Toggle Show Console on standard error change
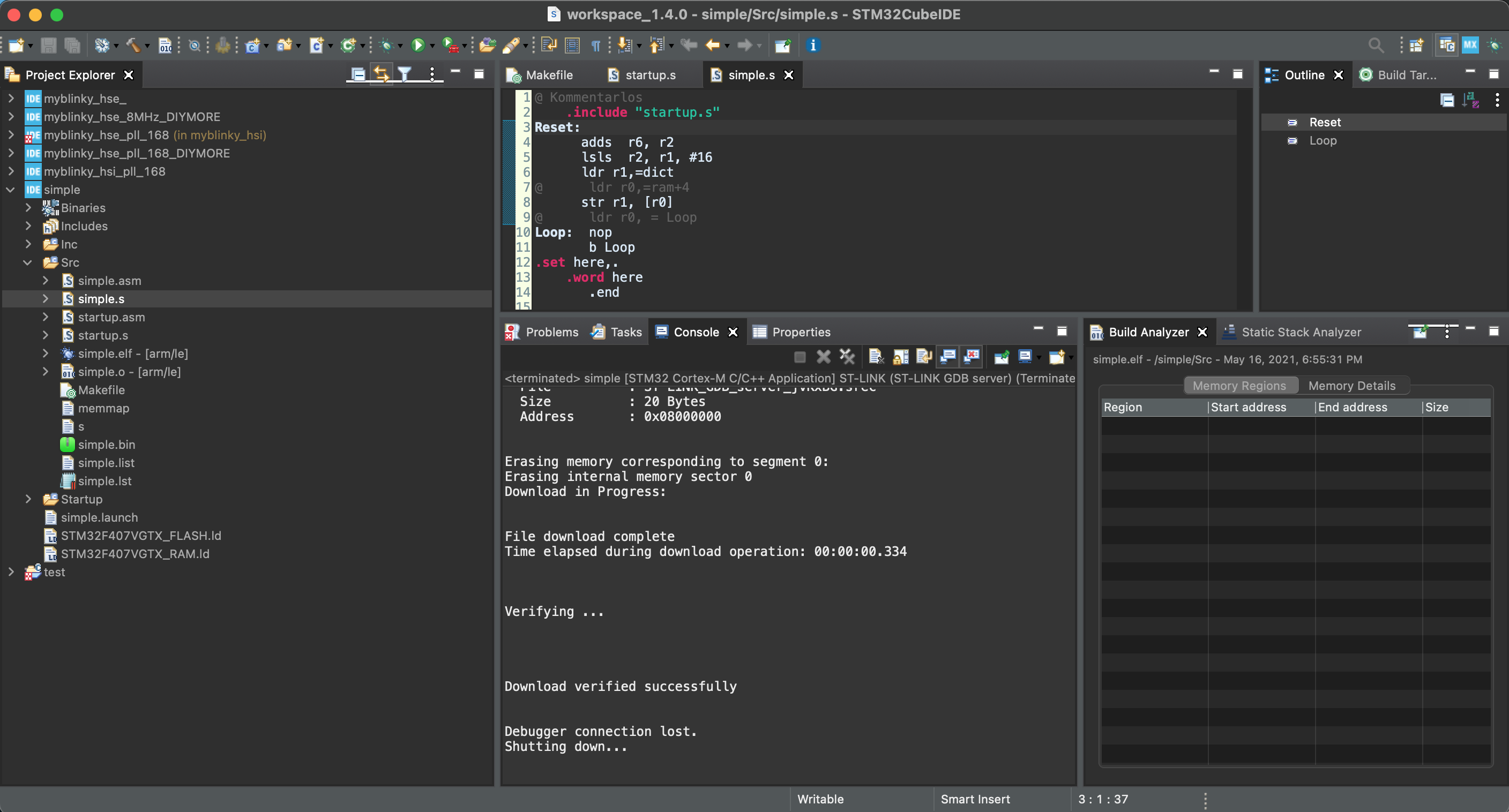Image resolution: width=1509 pixels, height=812 pixels. (x=972, y=356)
